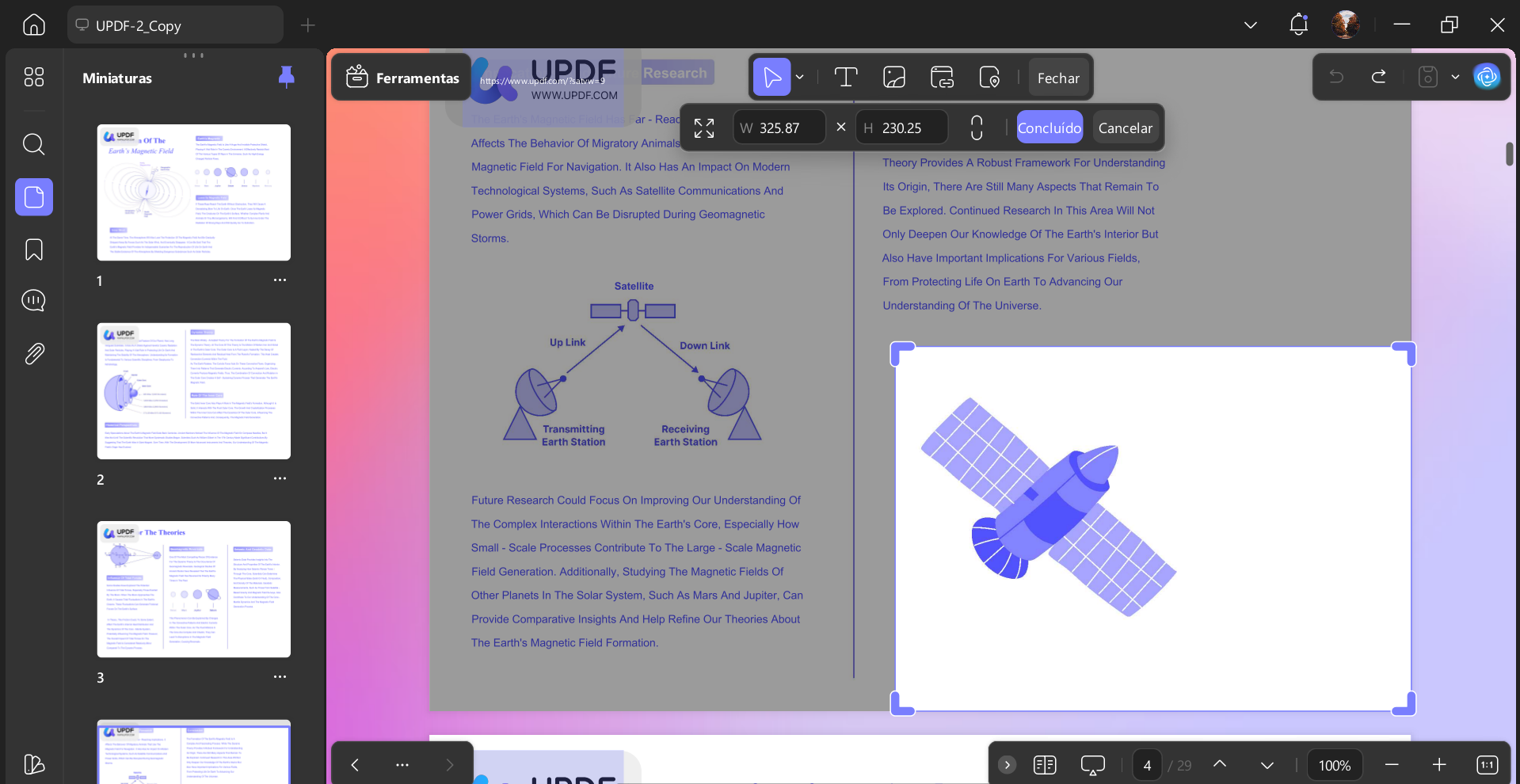
Task: Expand the save options dropdown arrow
Action: point(1455,77)
